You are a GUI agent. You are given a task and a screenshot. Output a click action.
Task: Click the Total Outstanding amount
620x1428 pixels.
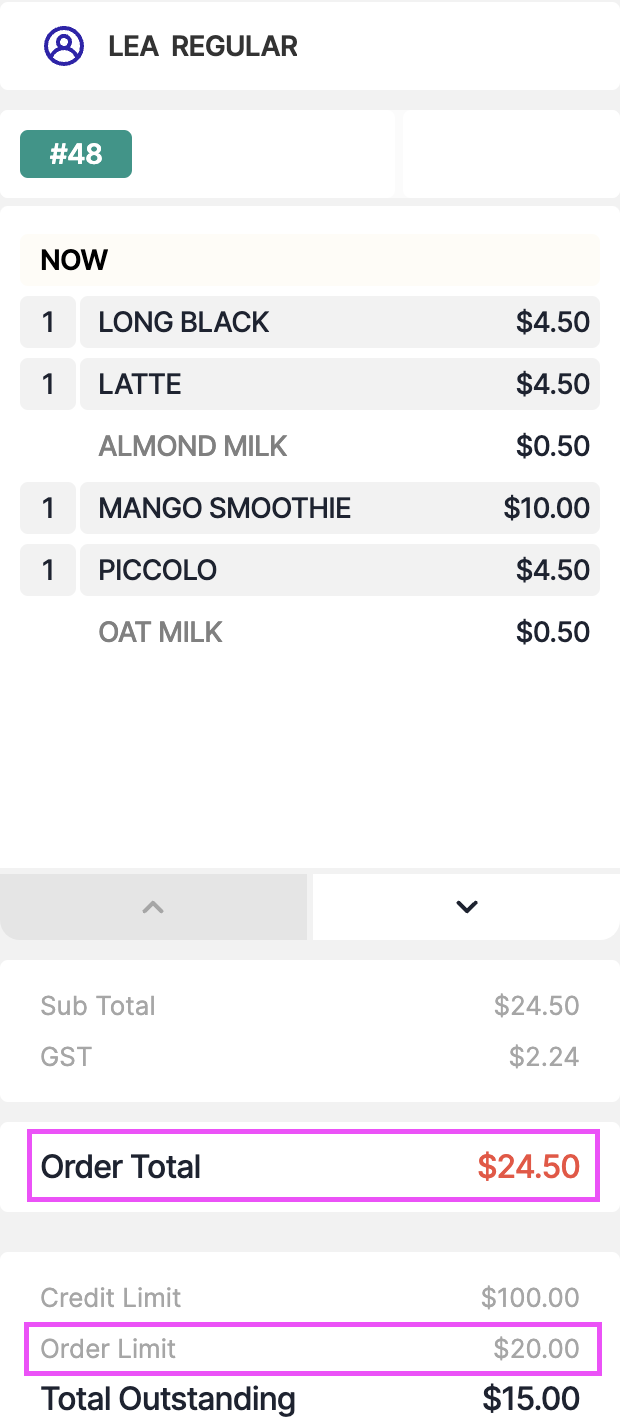(530, 1398)
